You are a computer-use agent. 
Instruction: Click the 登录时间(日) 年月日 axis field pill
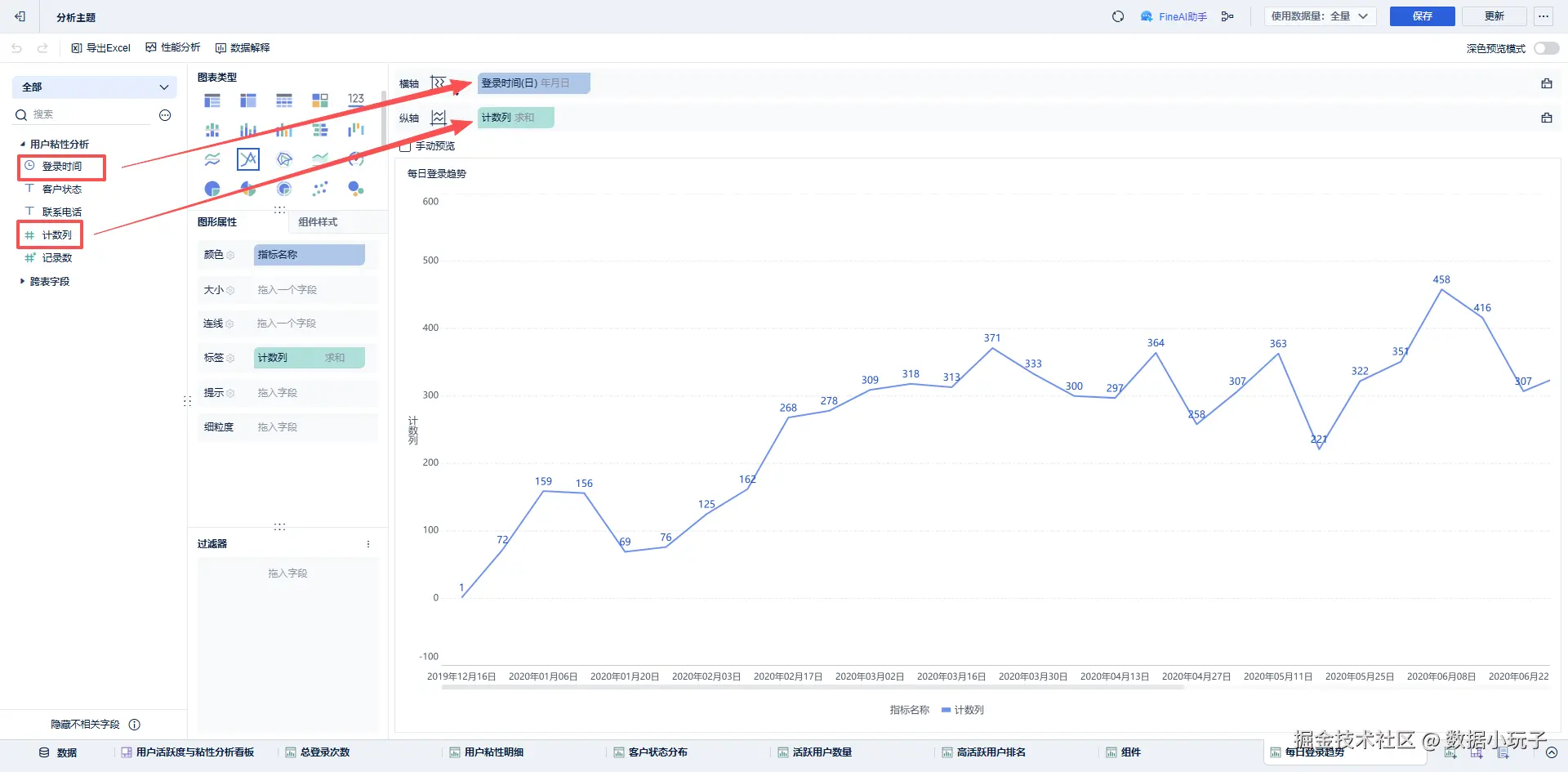(533, 83)
